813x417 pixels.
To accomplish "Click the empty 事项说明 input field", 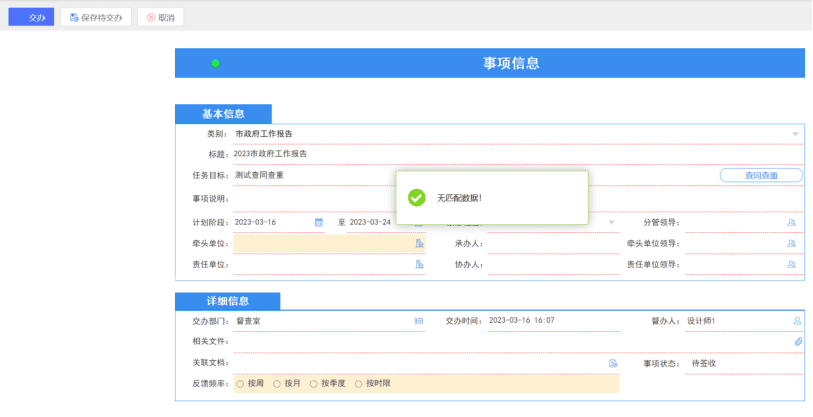I will coord(518,199).
